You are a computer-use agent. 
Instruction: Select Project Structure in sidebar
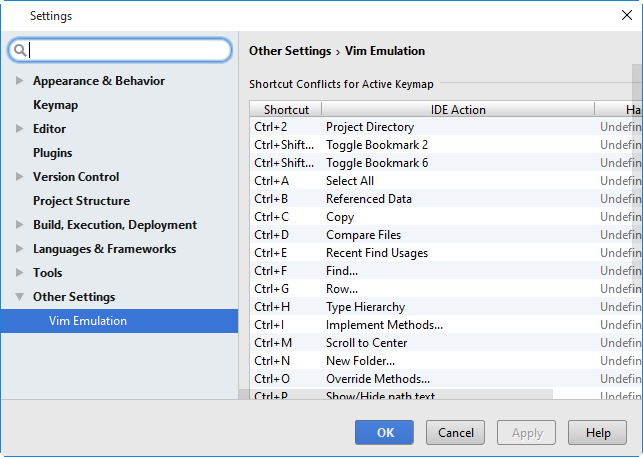point(81,201)
